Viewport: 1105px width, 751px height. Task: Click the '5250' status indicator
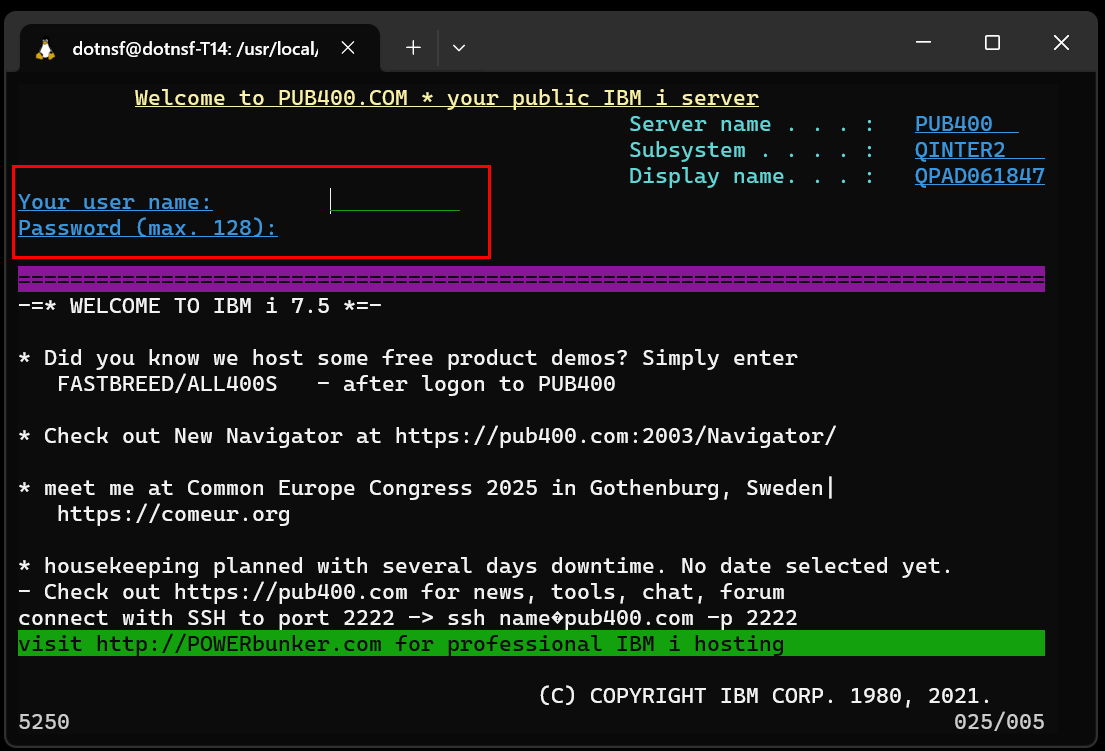click(x=44, y=722)
